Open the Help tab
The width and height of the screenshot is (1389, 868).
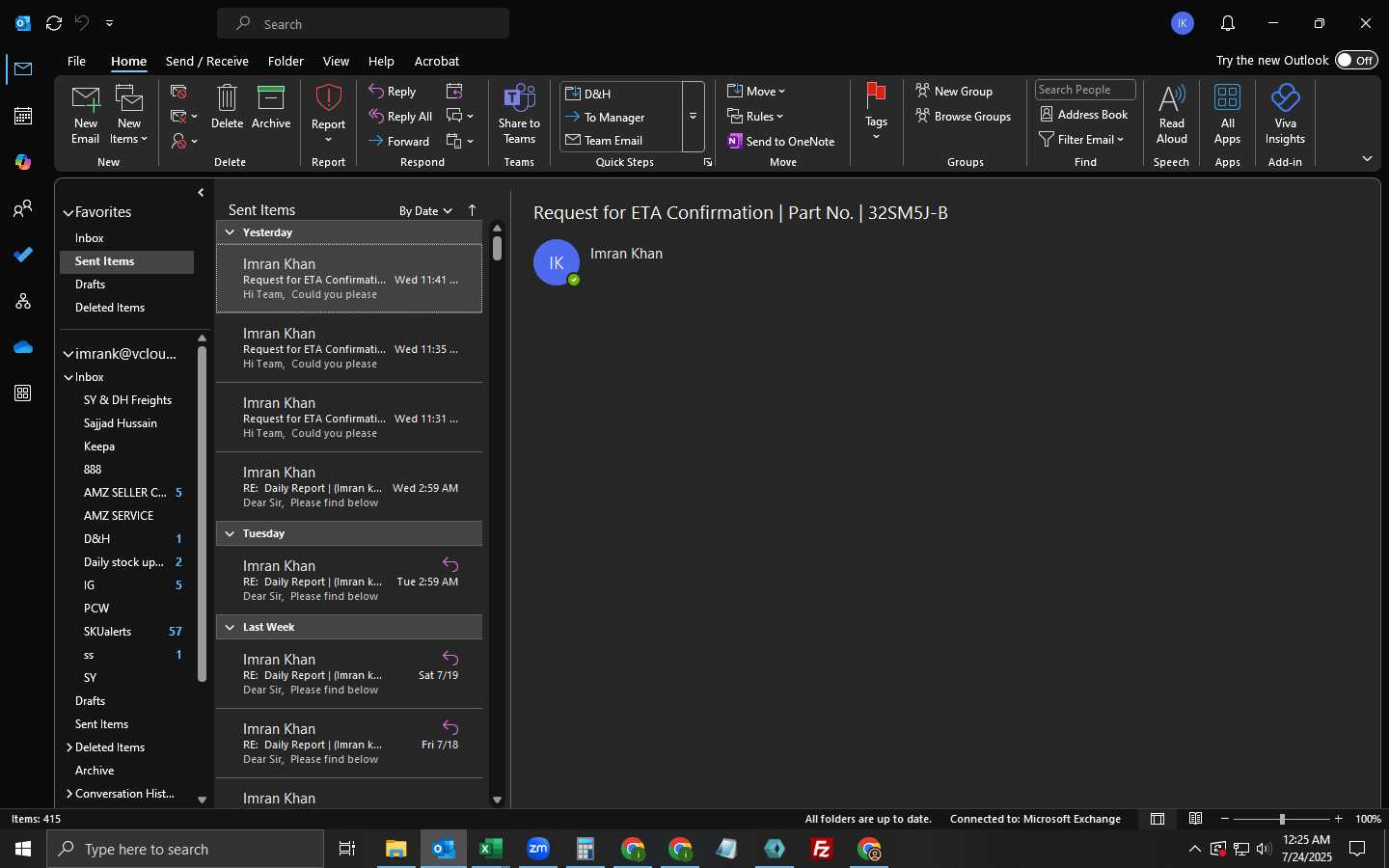(x=381, y=61)
